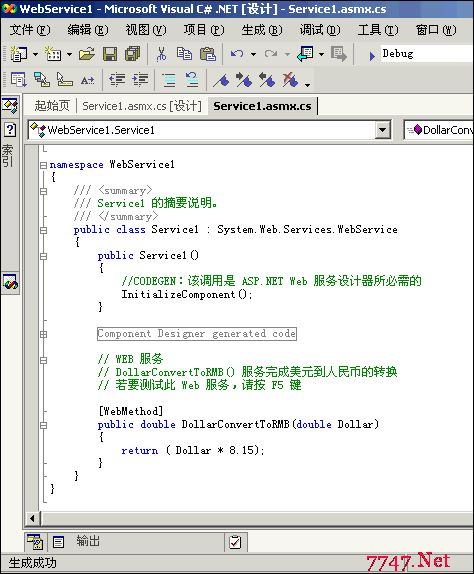Go to the next bookmark
Screen dimensions: 474x574
[244, 79]
